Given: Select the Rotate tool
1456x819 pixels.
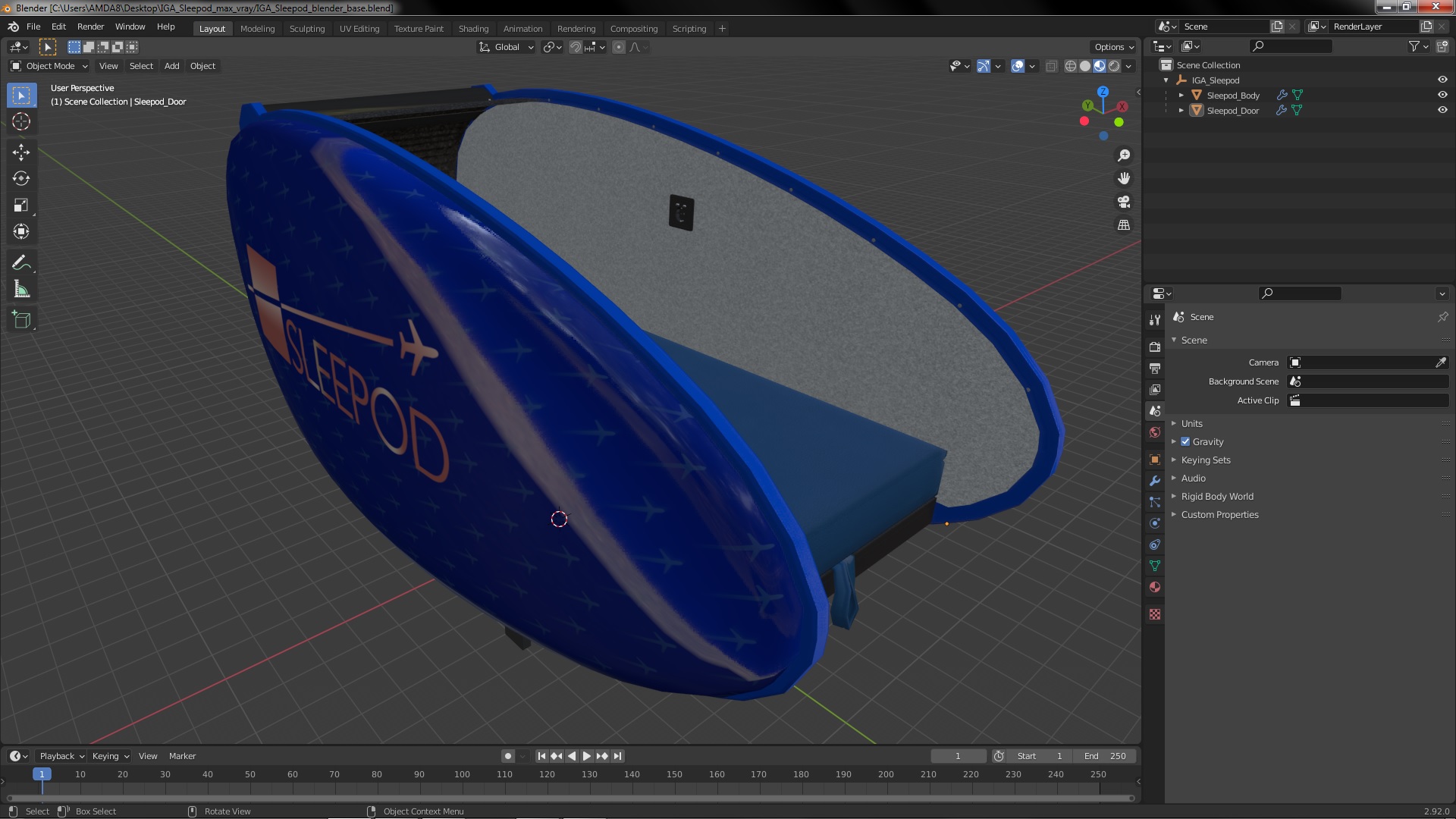Looking at the screenshot, I should coord(21,179).
